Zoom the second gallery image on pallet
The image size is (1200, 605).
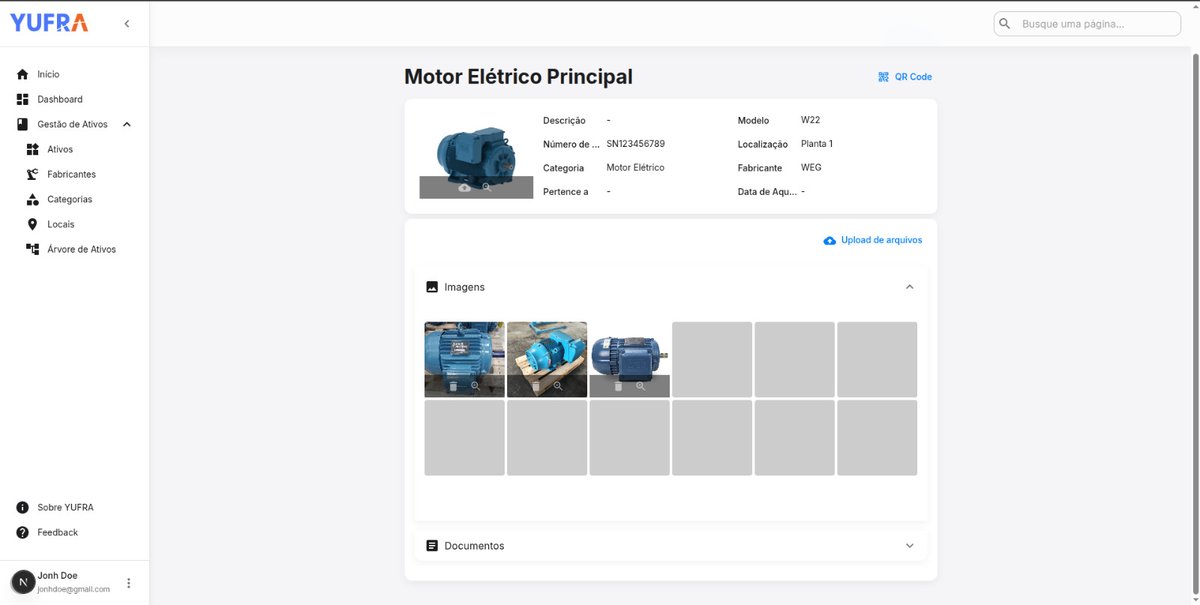(558, 385)
